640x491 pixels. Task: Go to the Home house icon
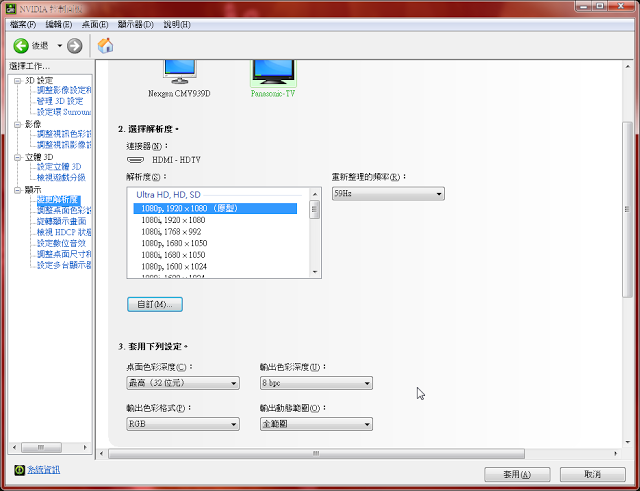105,46
